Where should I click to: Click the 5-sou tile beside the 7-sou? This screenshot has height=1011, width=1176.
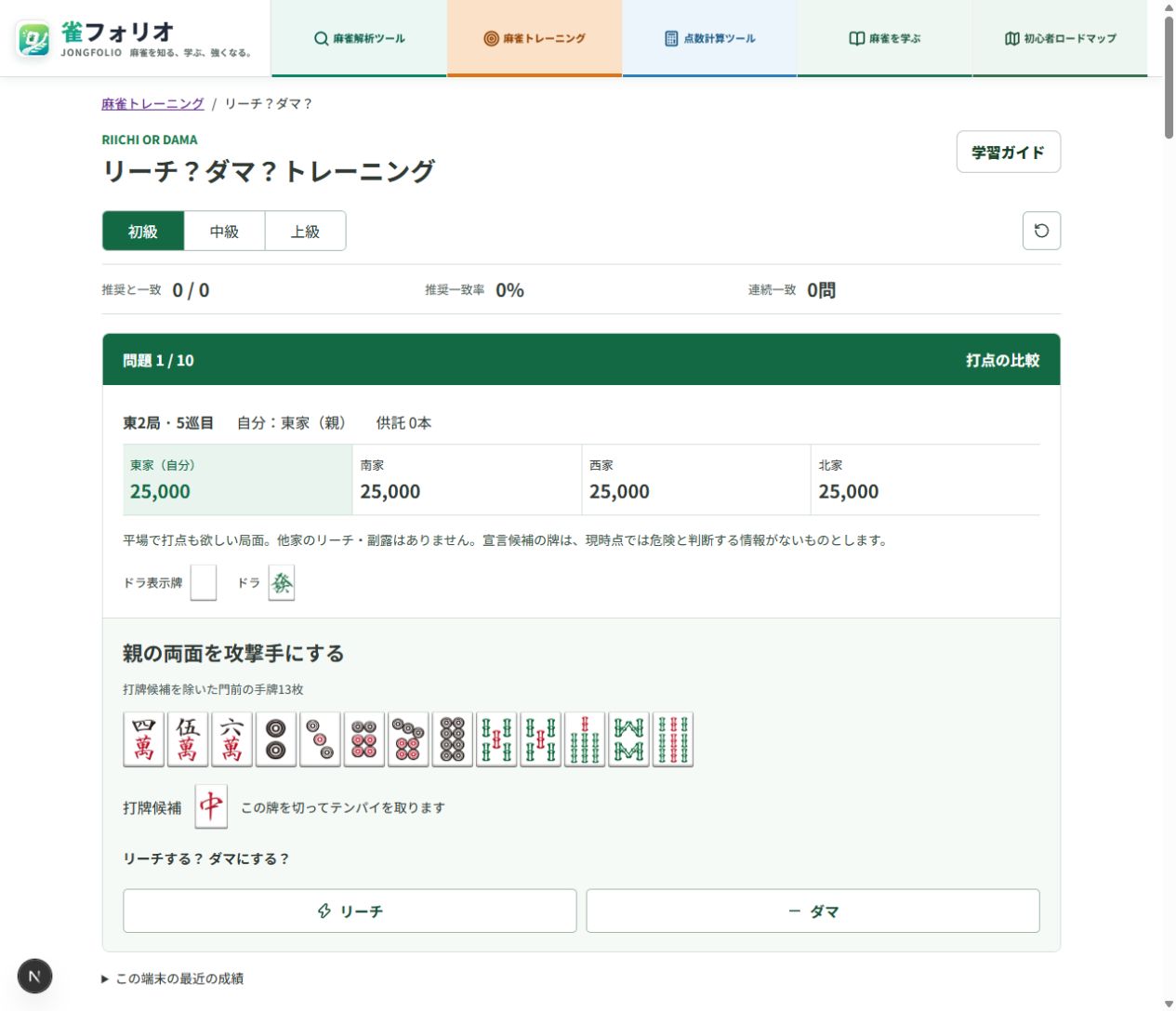tap(541, 739)
